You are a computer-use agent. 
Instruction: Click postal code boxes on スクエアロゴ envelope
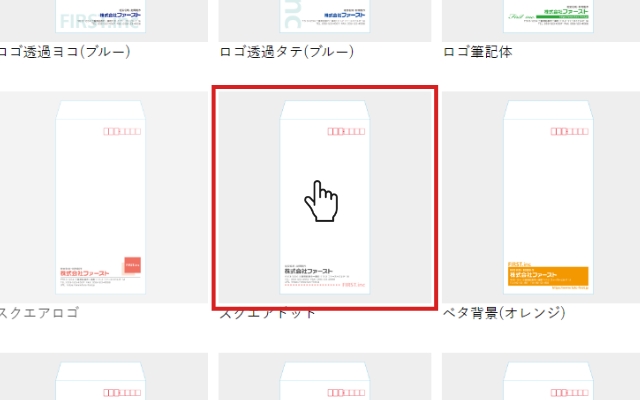point(121,130)
